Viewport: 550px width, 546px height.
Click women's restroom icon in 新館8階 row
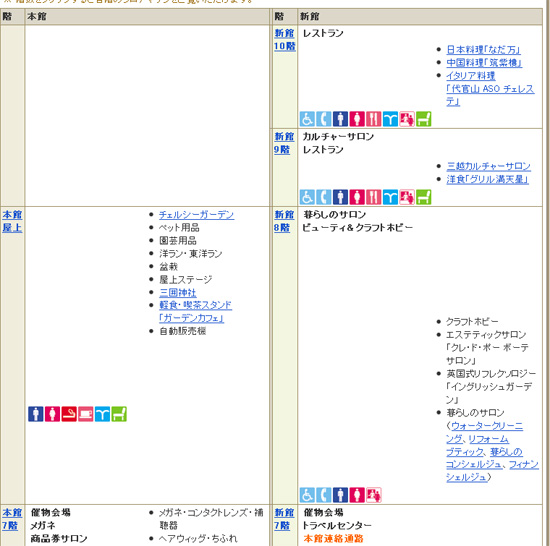coord(357,495)
